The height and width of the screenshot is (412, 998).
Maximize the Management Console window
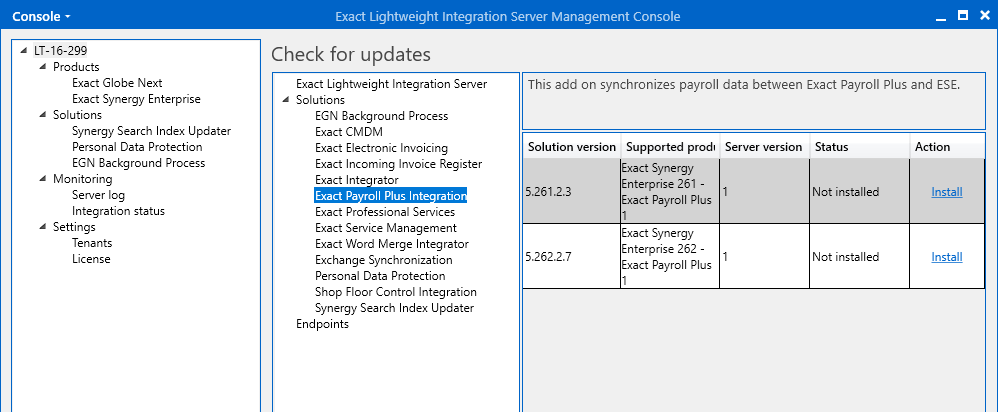click(x=962, y=16)
